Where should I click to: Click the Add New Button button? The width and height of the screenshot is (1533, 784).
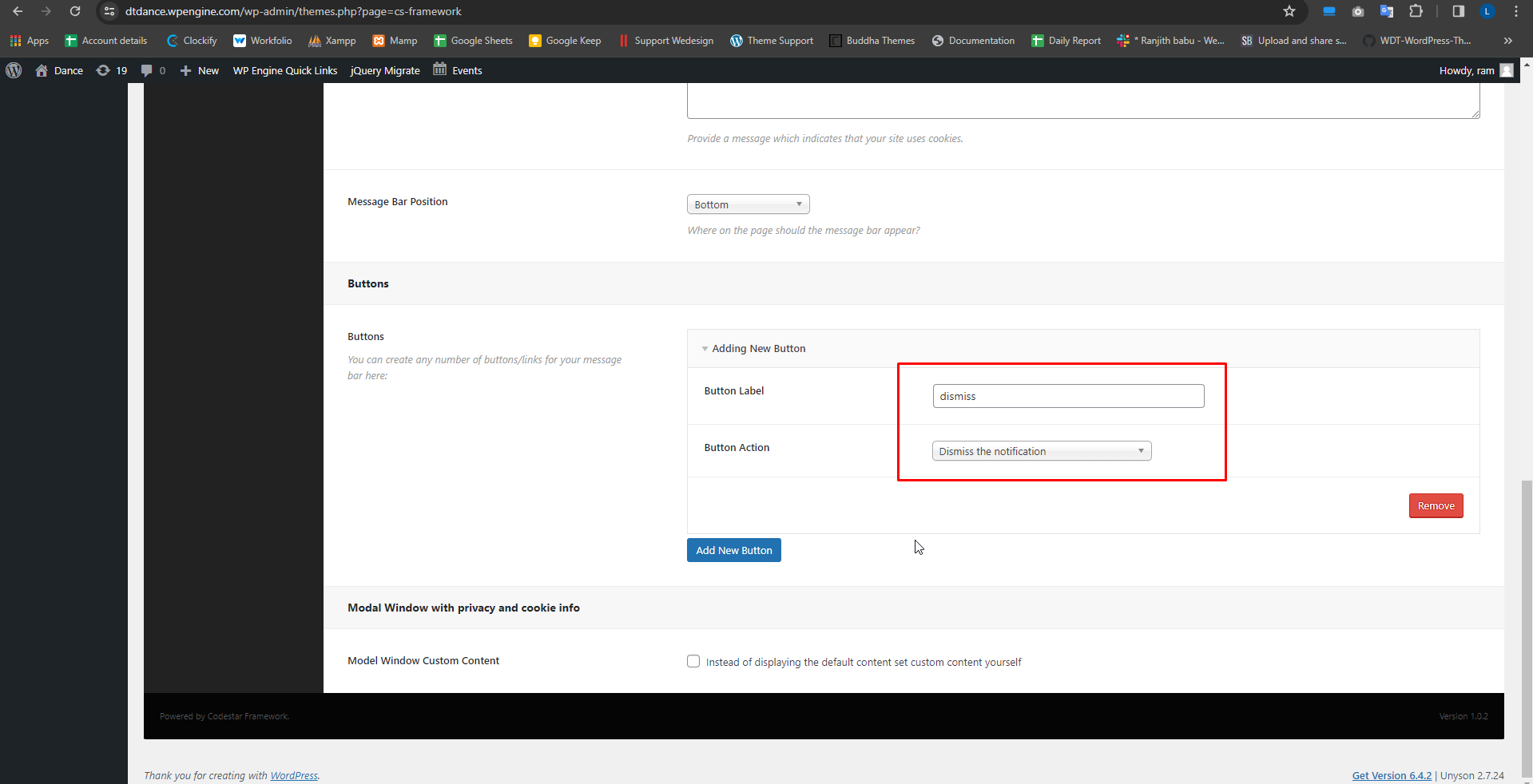733,550
